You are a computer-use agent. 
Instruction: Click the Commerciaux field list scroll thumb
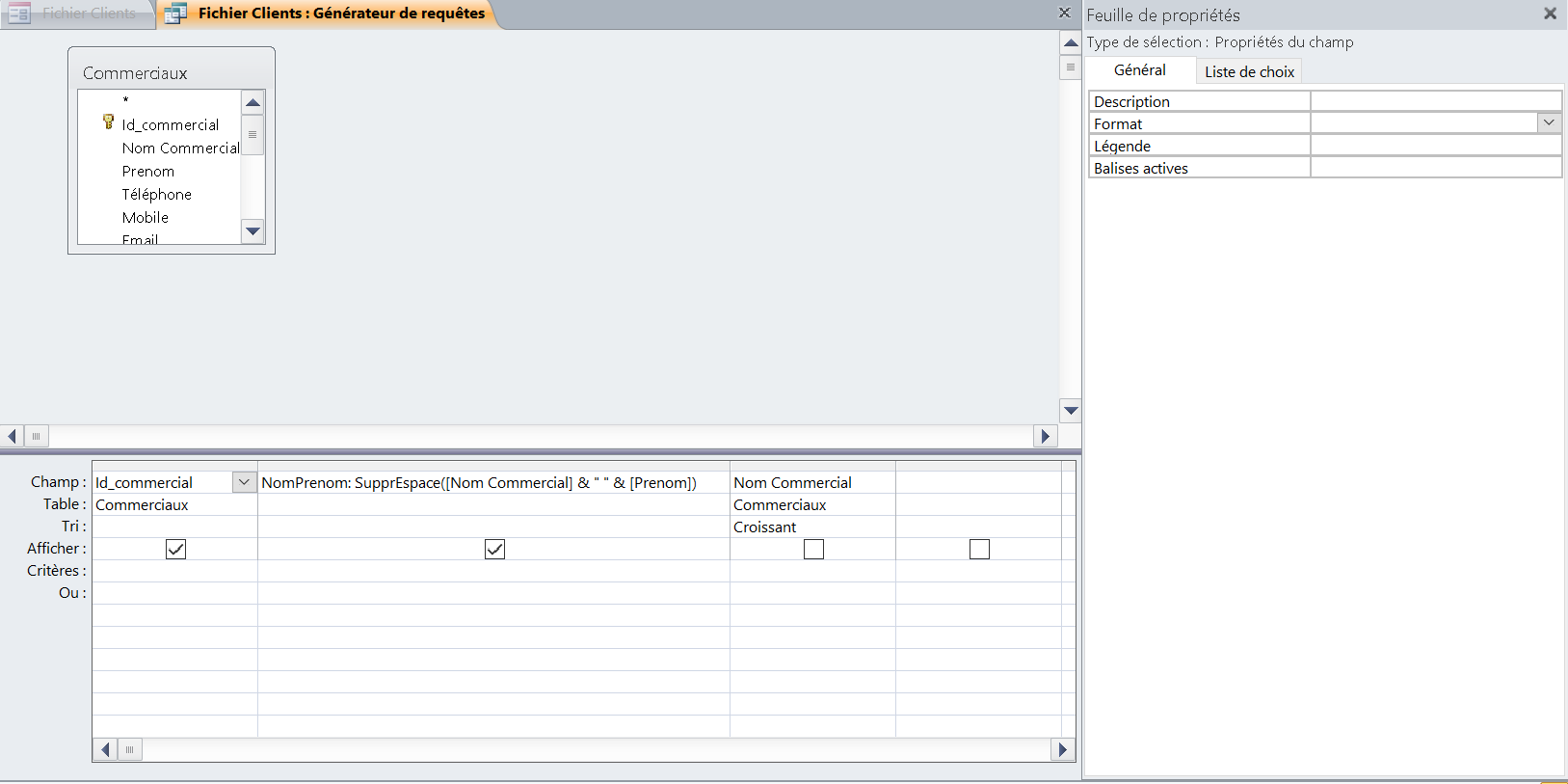[x=252, y=134]
